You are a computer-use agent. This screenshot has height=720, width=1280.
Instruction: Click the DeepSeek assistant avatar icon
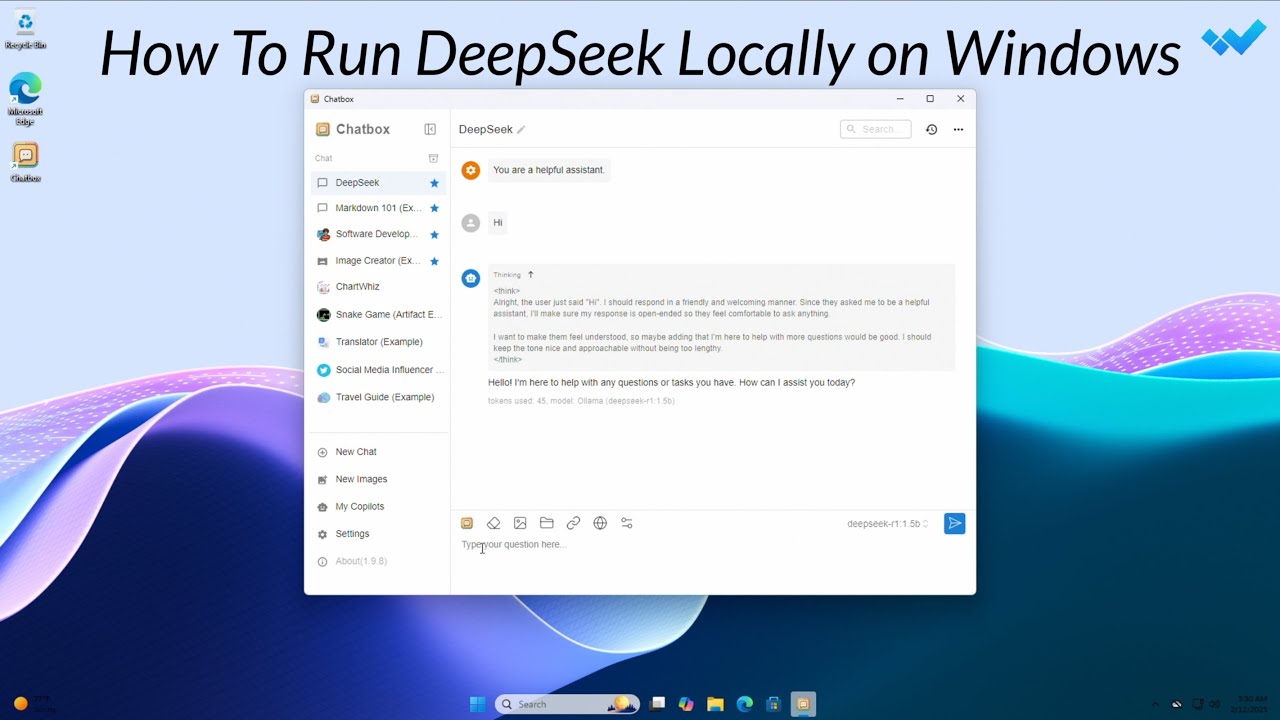coord(471,278)
